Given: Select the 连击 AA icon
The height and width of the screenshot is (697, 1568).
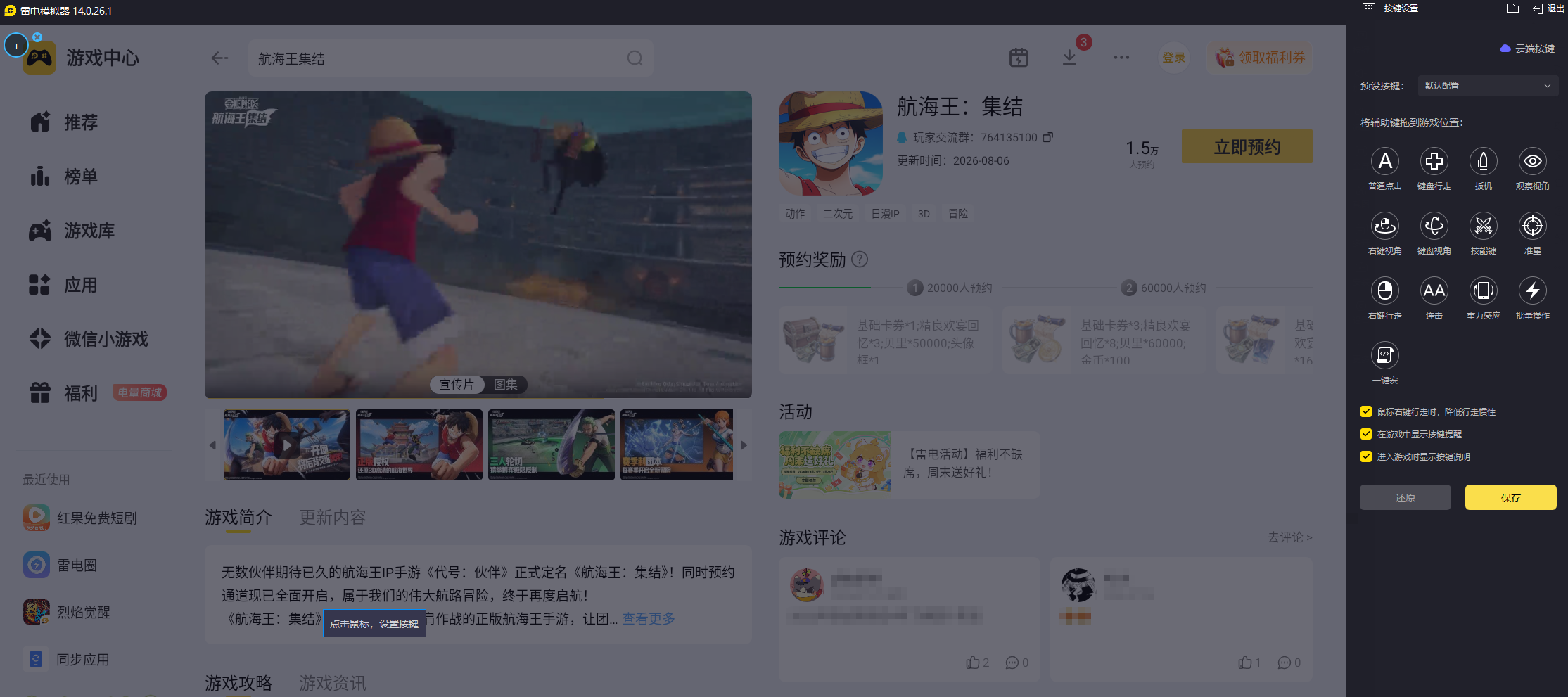Looking at the screenshot, I should [x=1434, y=291].
